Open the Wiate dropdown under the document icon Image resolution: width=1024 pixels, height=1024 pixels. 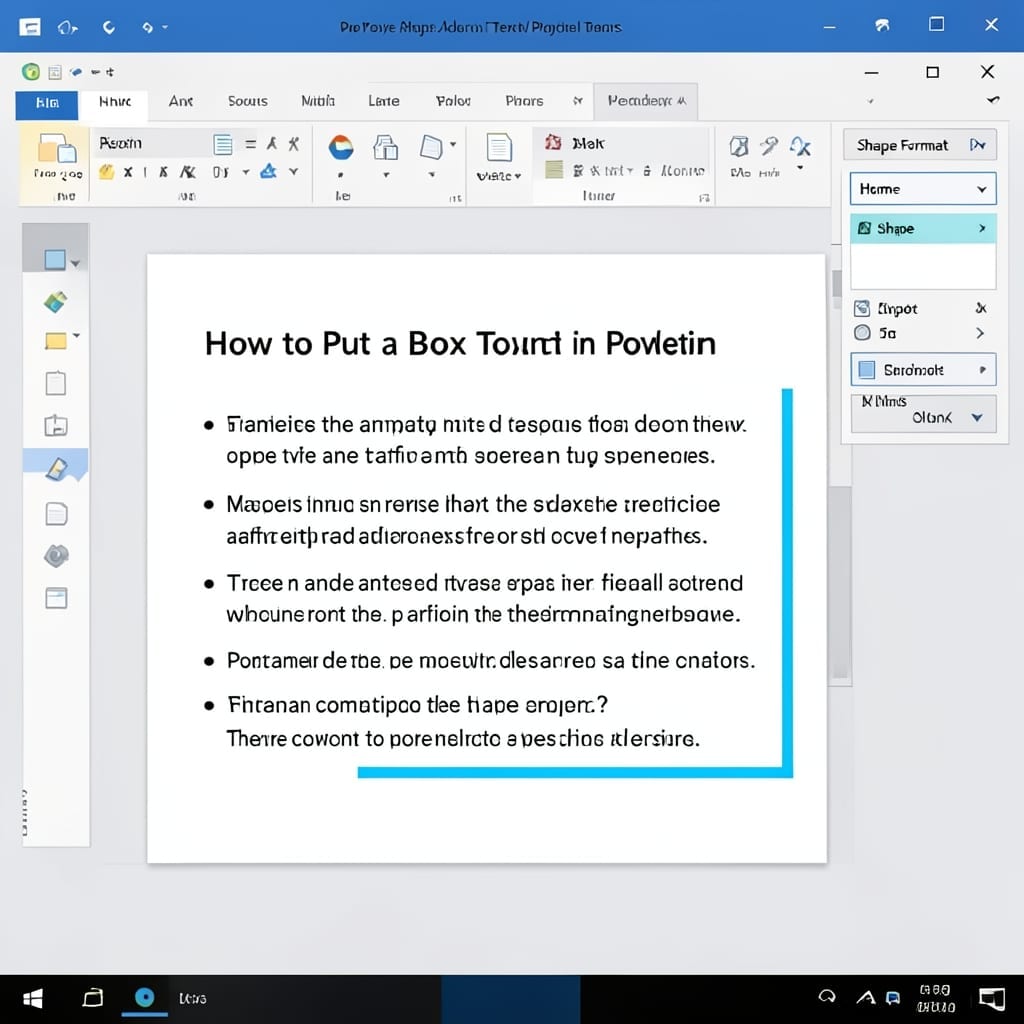(499, 176)
